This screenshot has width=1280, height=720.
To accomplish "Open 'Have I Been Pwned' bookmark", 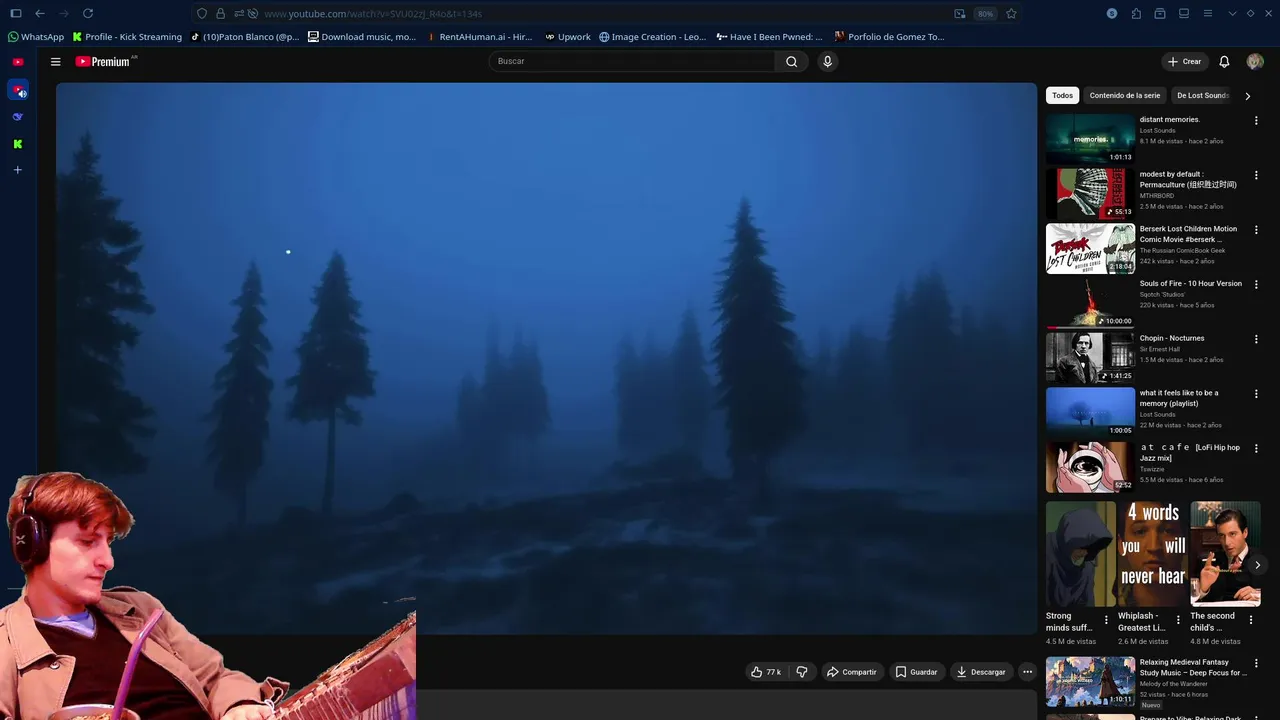I will [769, 37].
